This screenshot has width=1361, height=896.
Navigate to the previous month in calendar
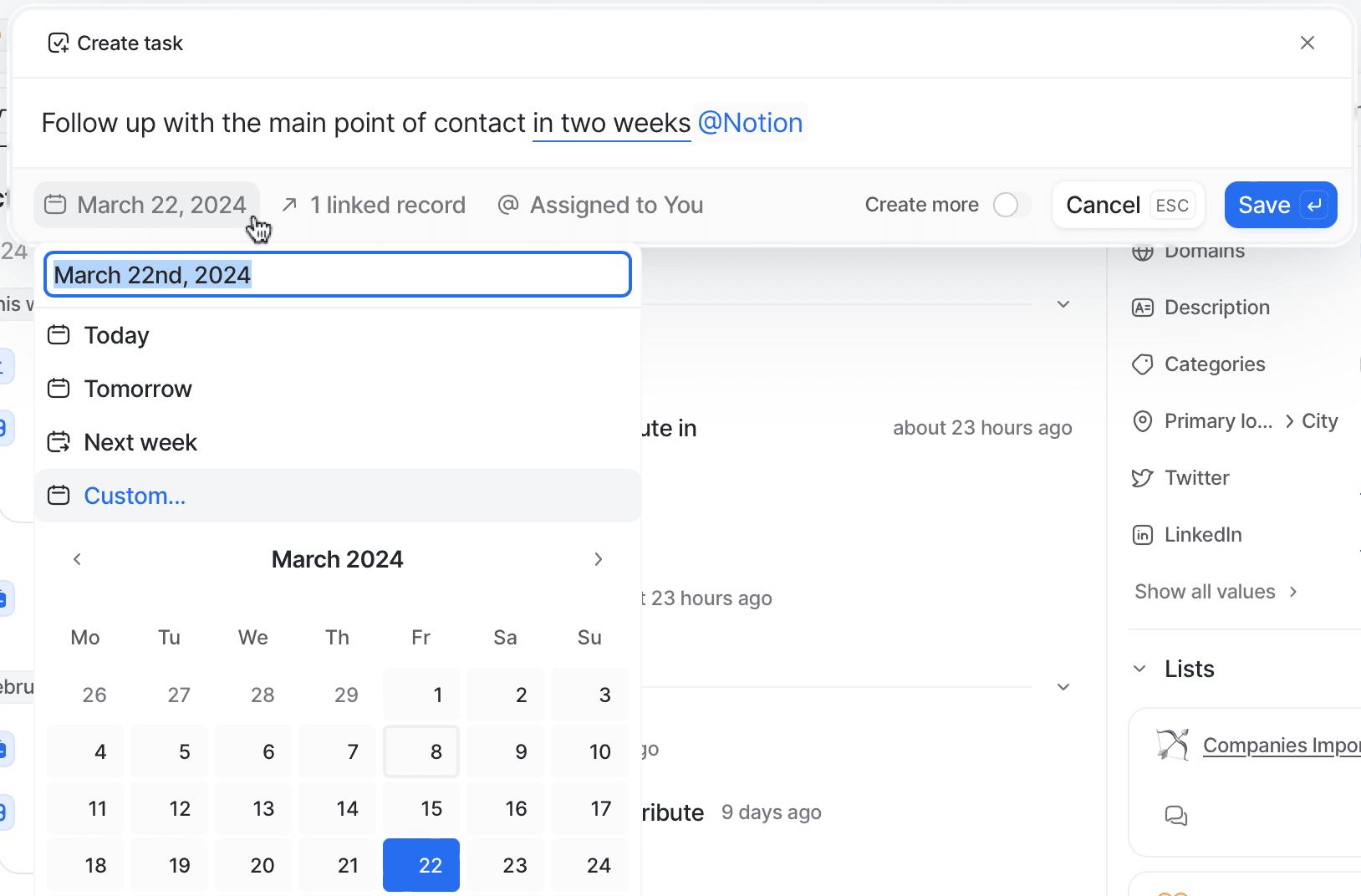76,558
